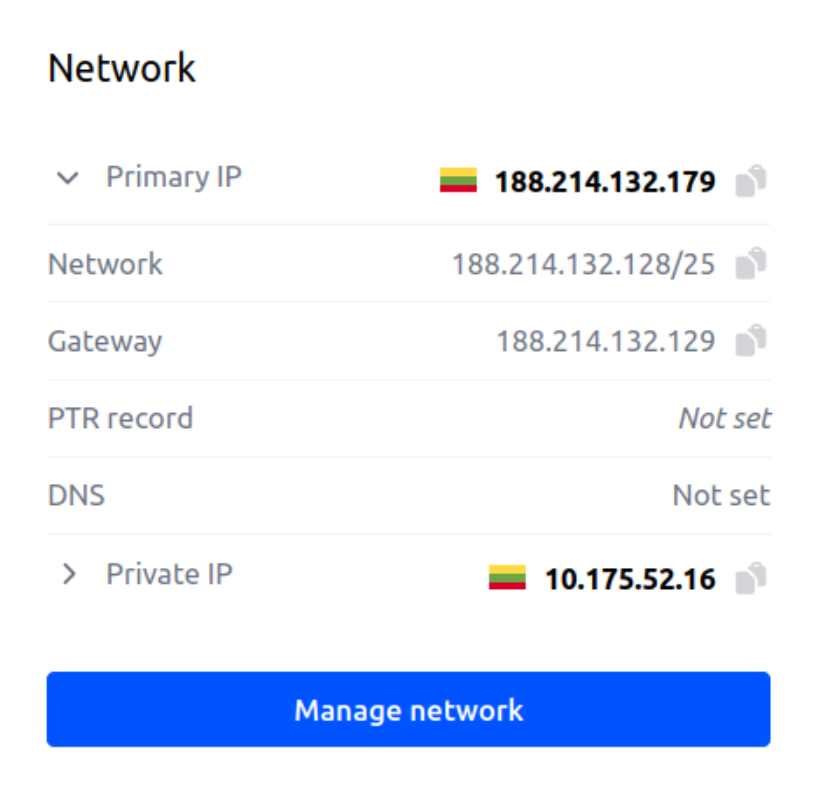Viewport: 816px width, 799px height.
Task: Expand the Private IP section chevron
Action: pos(68,575)
